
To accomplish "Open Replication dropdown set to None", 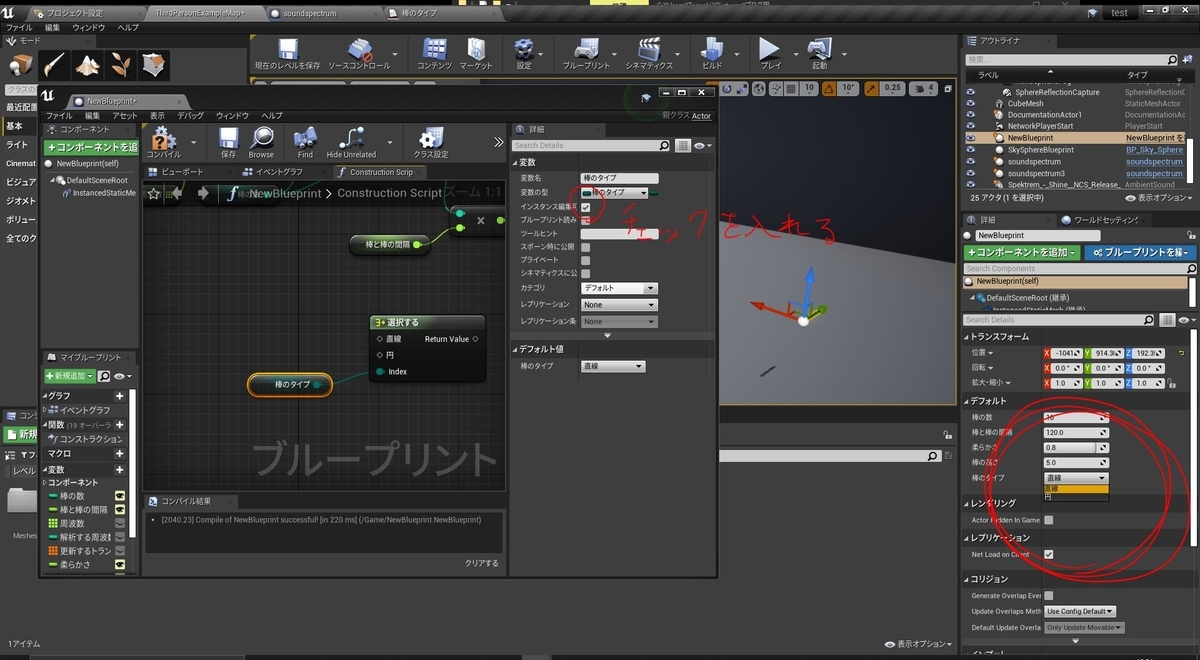I will 619,304.
